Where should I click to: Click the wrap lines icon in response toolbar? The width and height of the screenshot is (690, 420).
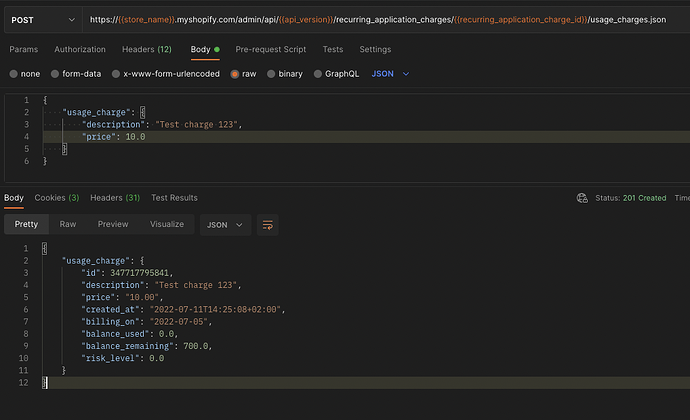[267, 225]
